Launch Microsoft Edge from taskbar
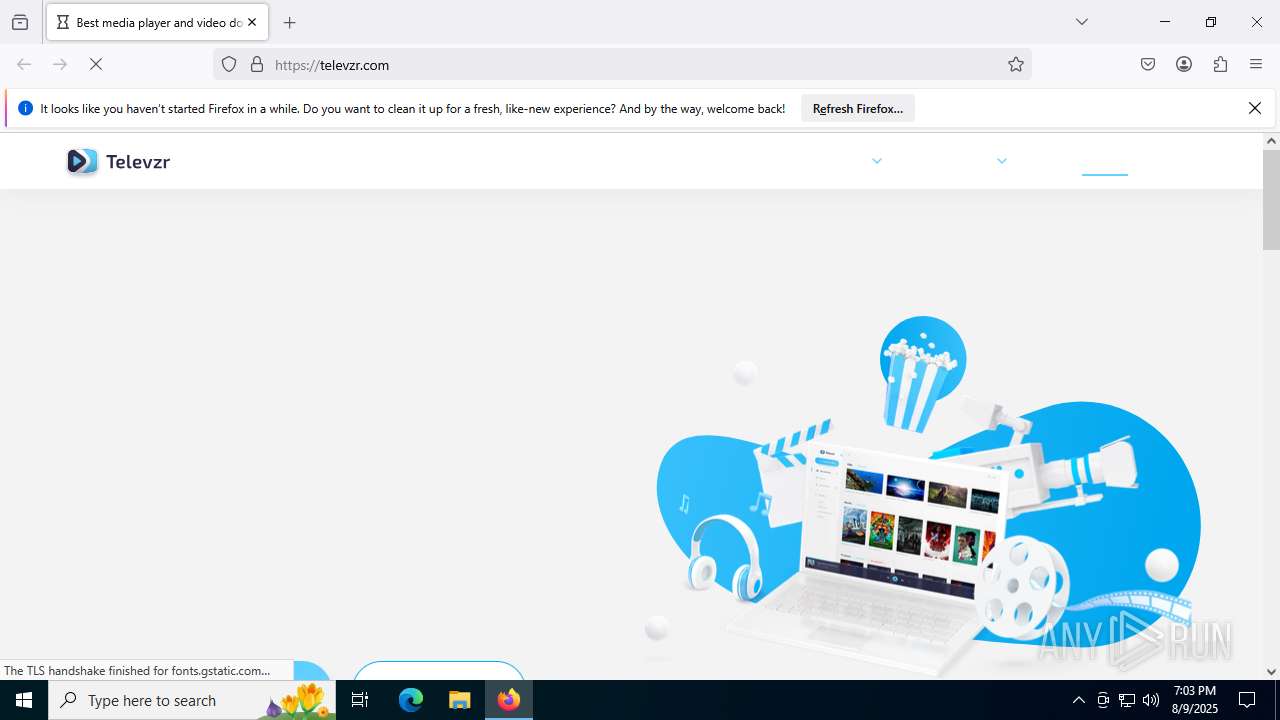The height and width of the screenshot is (720, 1280). (411, 700)
